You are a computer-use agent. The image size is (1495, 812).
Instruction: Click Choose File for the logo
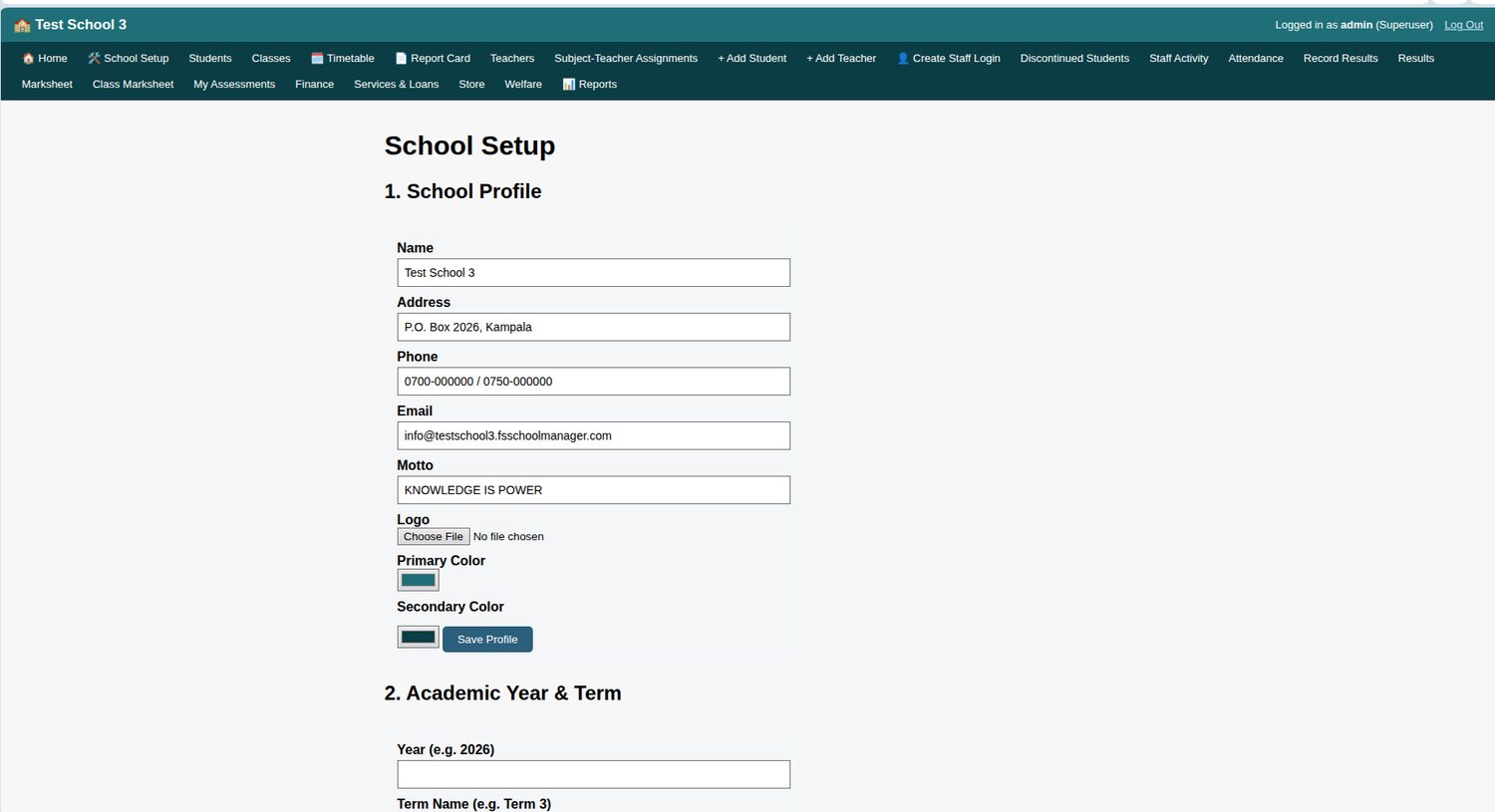[434, 537]
